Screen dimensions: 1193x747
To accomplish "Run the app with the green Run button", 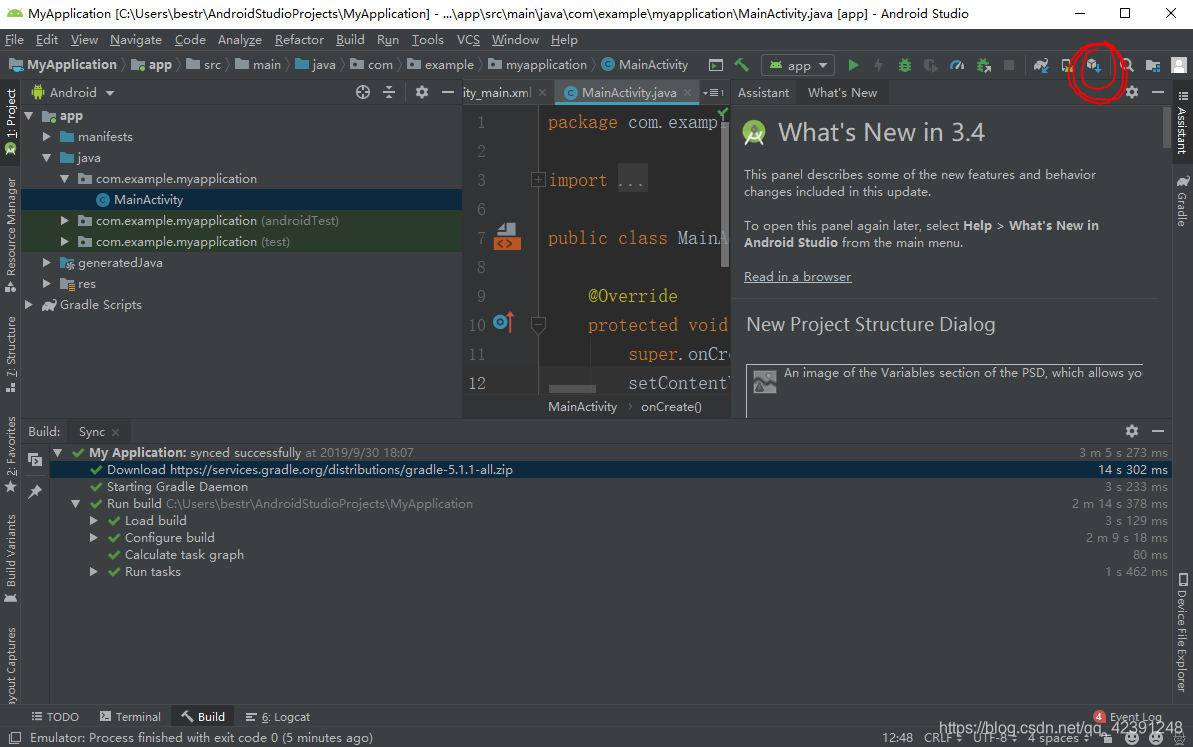I will pos(852,64).
